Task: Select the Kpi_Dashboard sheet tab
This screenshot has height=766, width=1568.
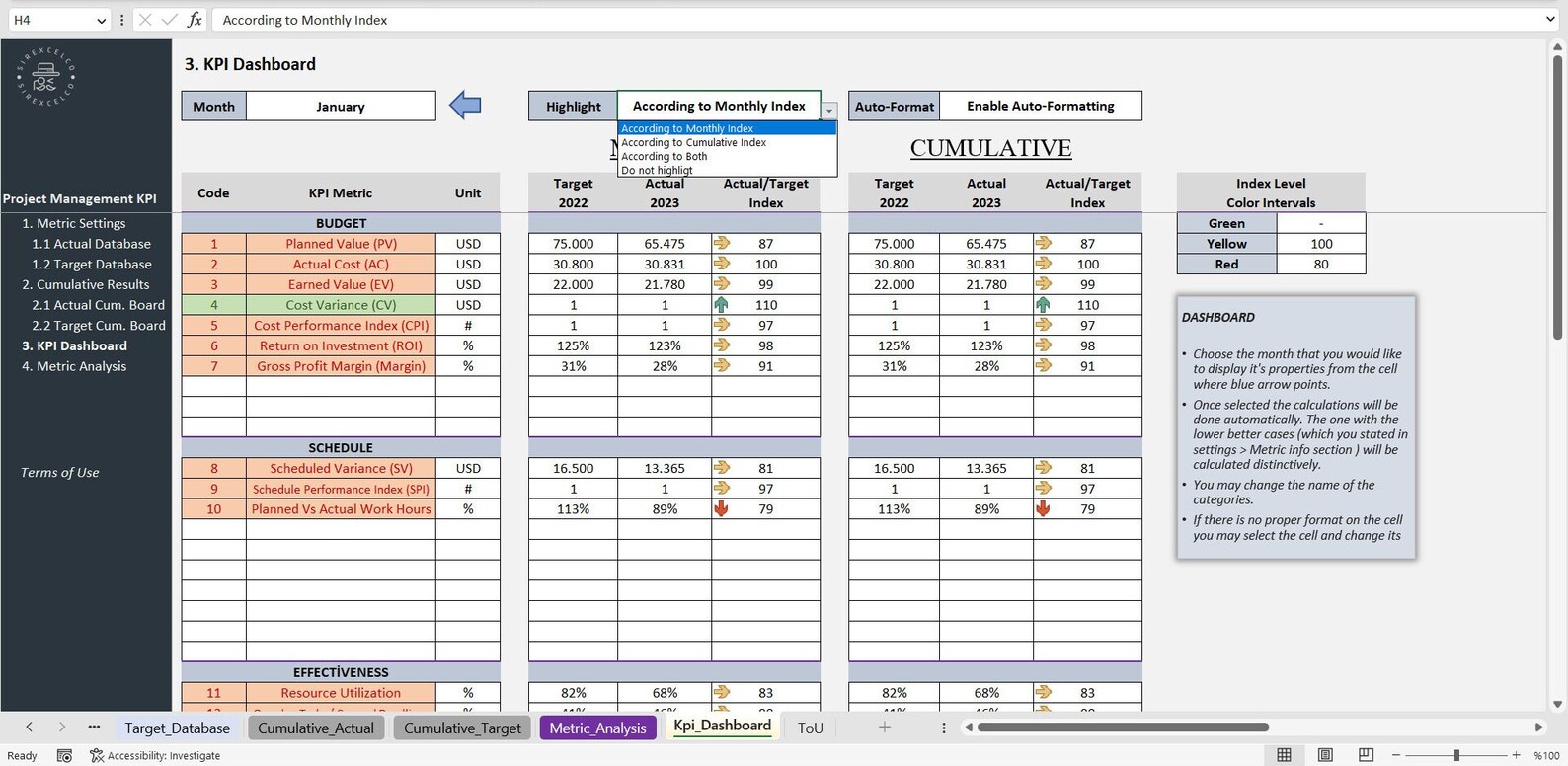Action: tap(723, 726)
